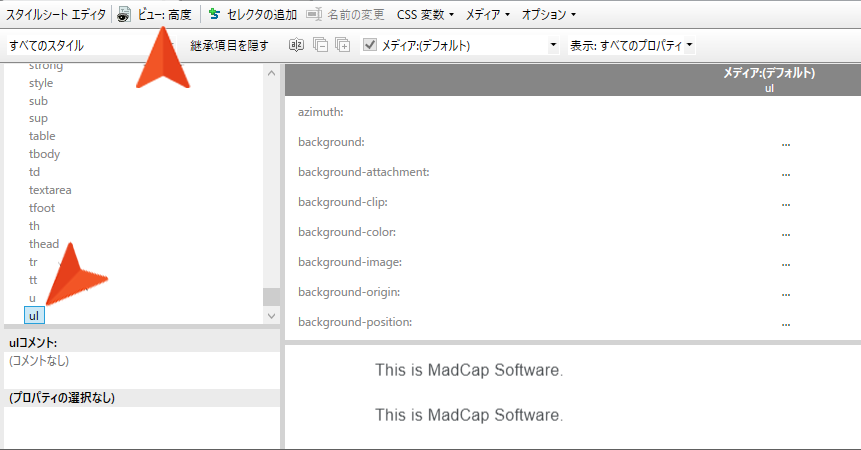
Task: Click the 継承項目を隠す button
Action: 229,45
